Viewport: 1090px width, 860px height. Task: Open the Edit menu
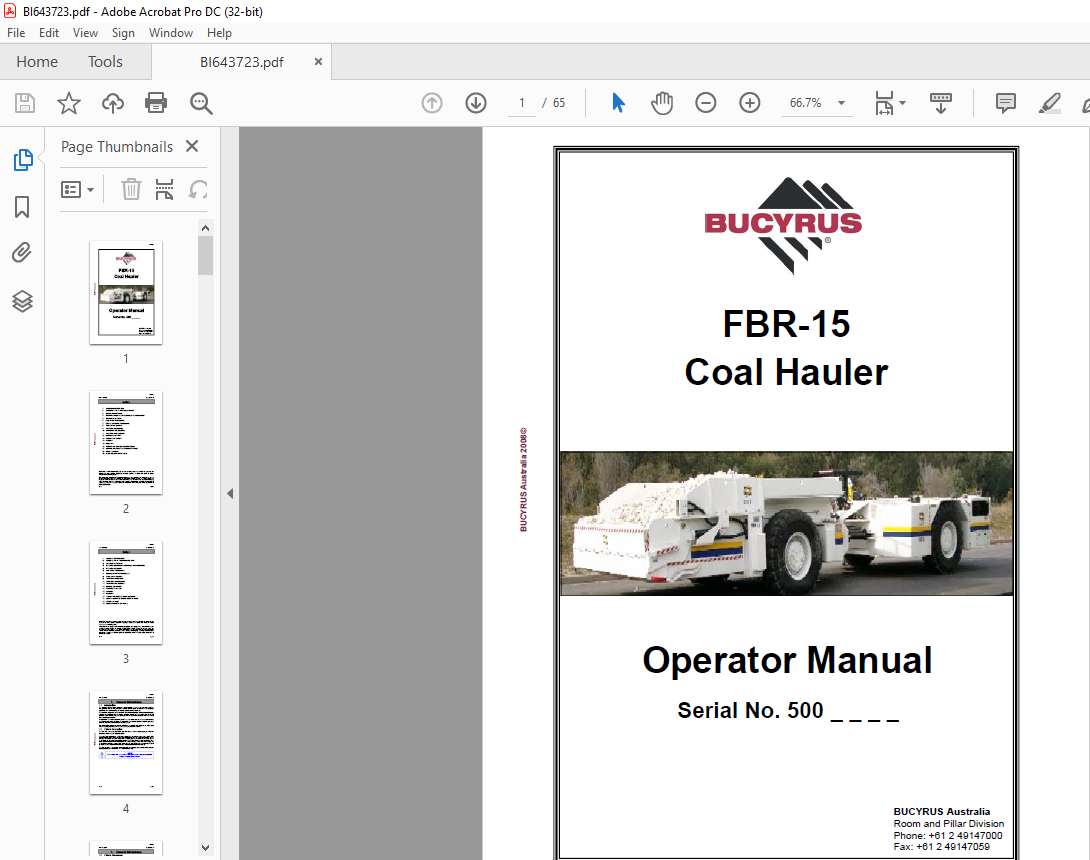click(x=49, y=33)
